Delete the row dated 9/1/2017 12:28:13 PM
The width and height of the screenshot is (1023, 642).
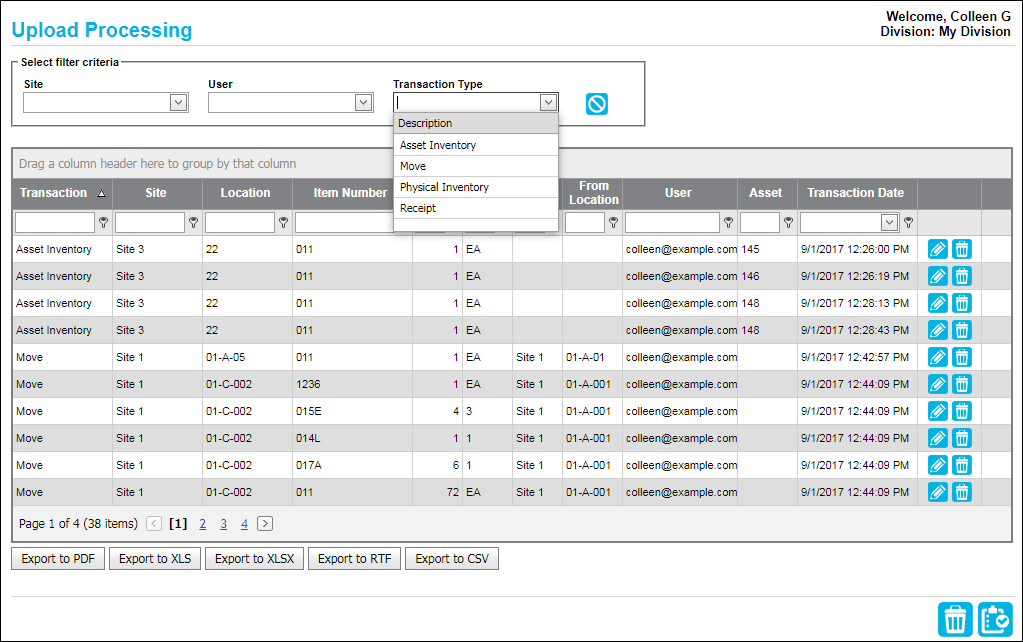tap(962, 303)
